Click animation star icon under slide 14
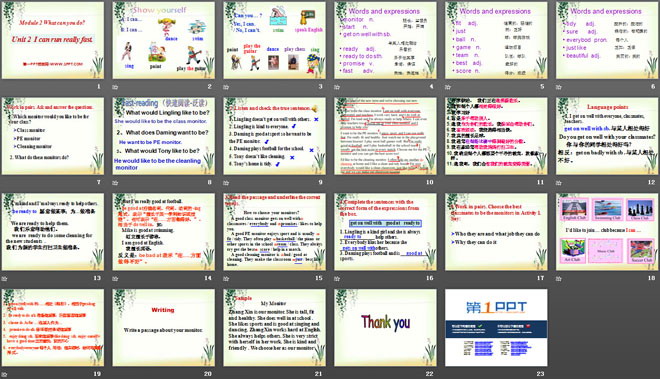660x379 pixels. [115, 278]
